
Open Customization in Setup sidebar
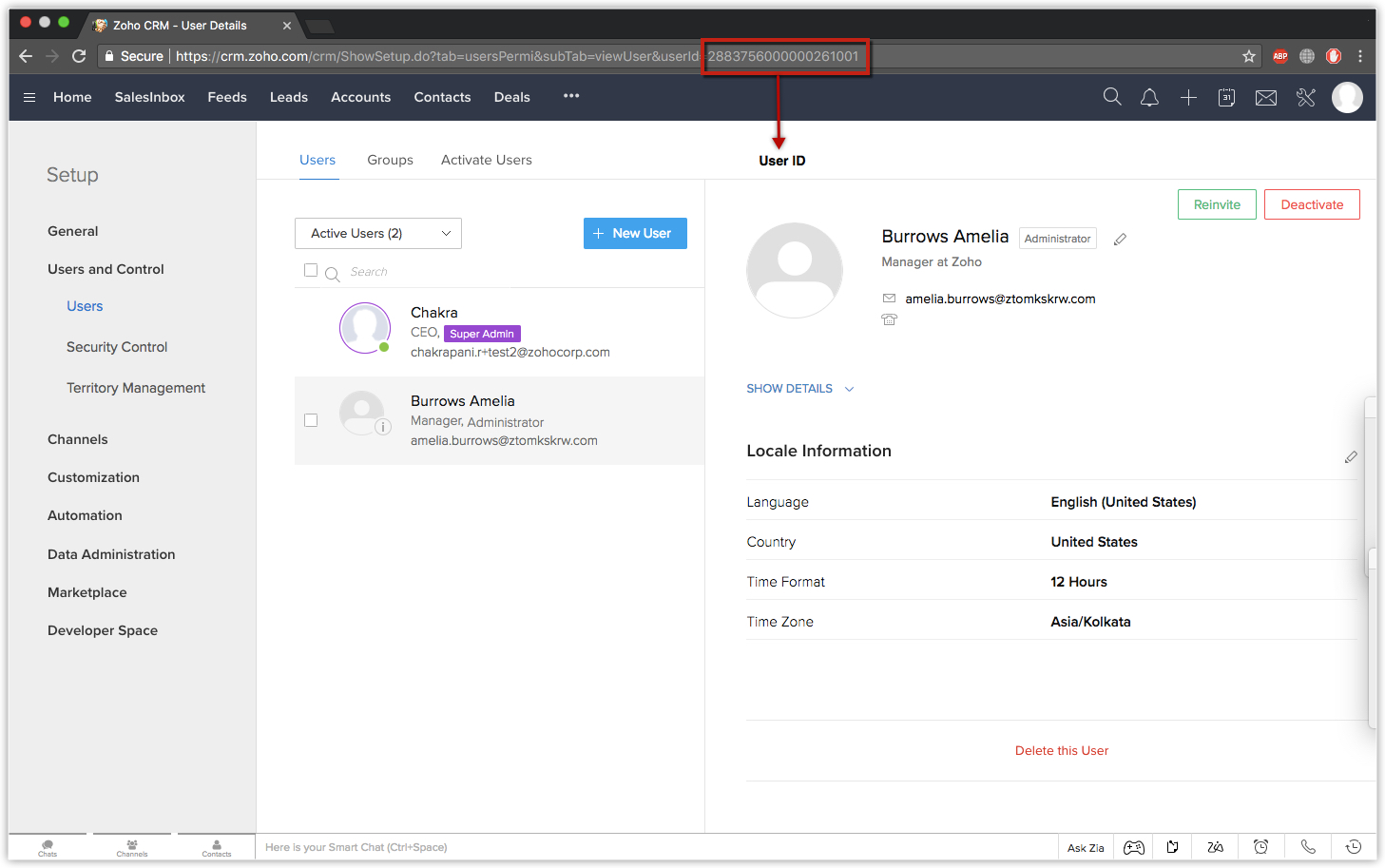pos(94,477)
